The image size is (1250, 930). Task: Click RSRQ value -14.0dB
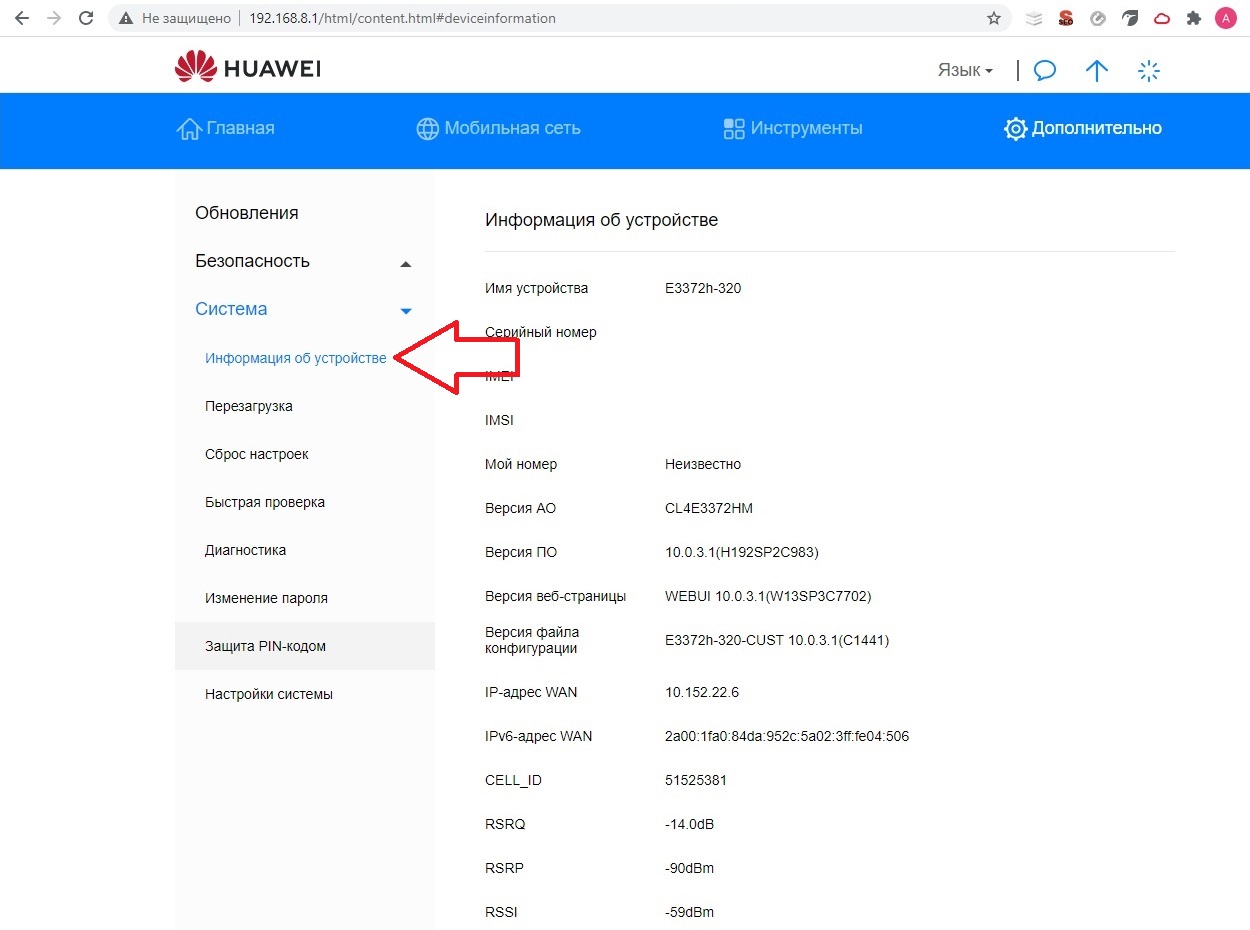(x=690, y=824)
